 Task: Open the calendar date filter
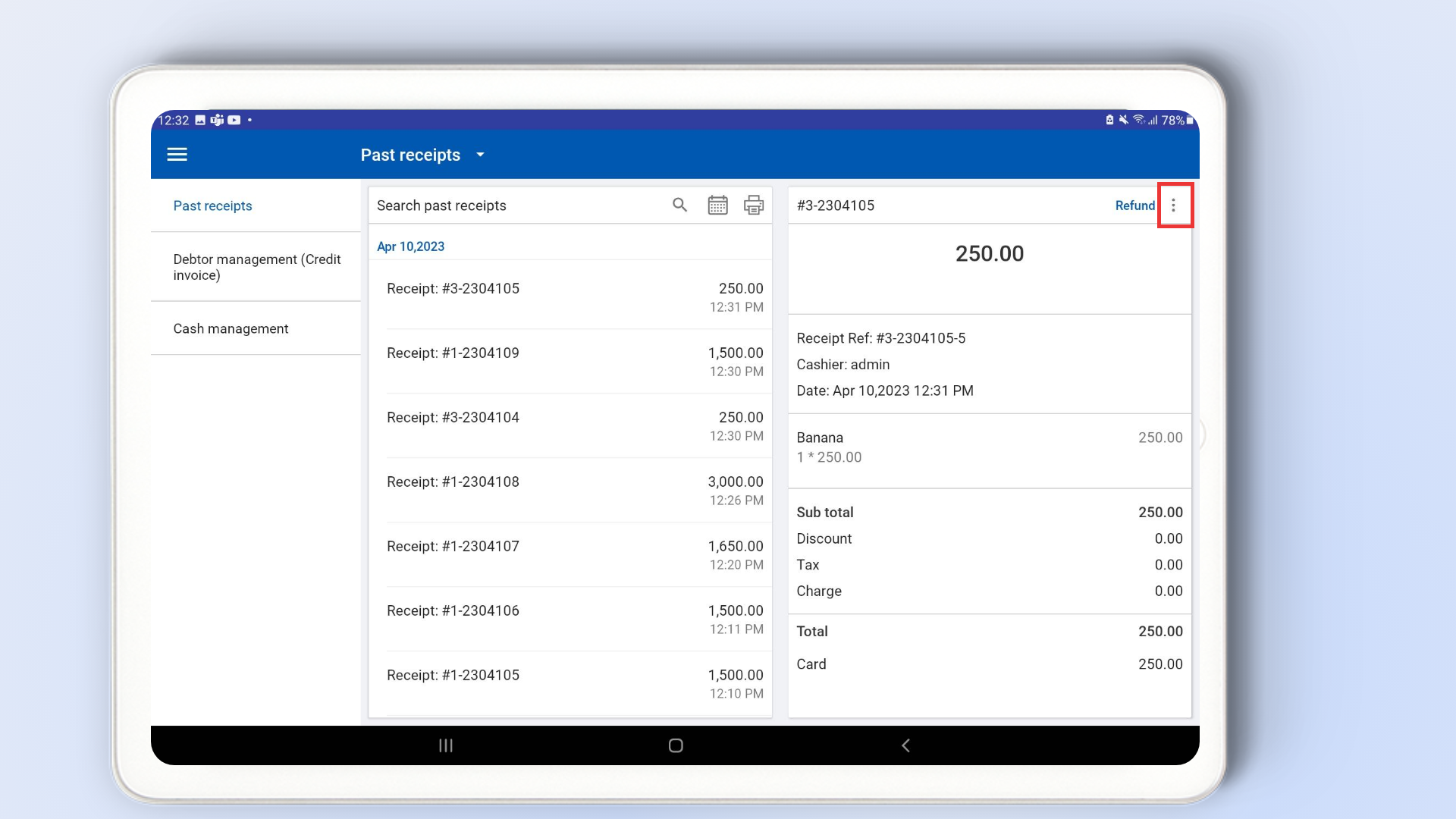[x=717, y=205]
